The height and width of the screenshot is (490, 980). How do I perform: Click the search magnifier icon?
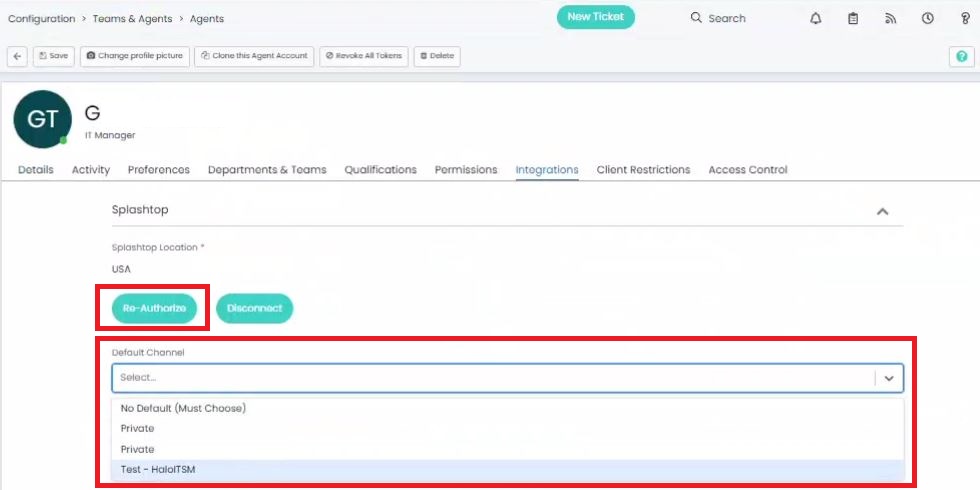pyautogui.click(x=696, y=18)
